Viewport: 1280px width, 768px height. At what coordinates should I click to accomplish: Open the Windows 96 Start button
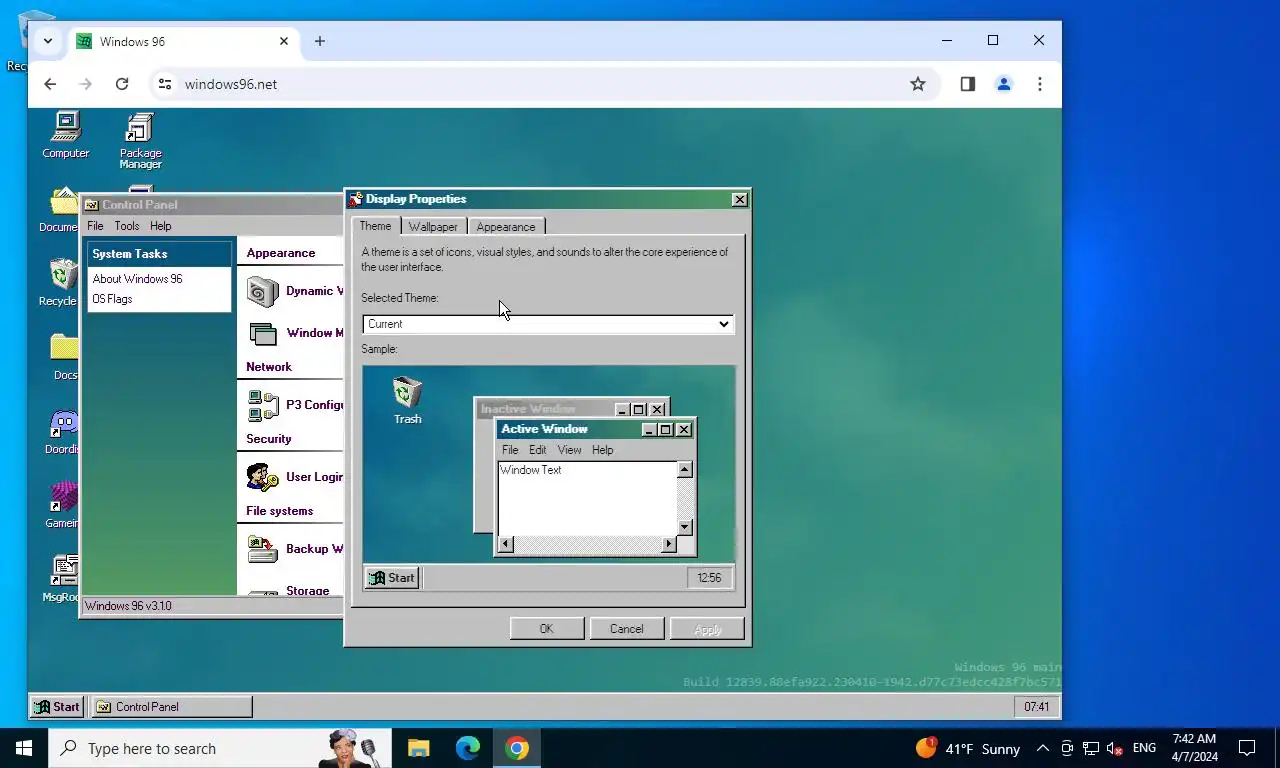[57, 707]
